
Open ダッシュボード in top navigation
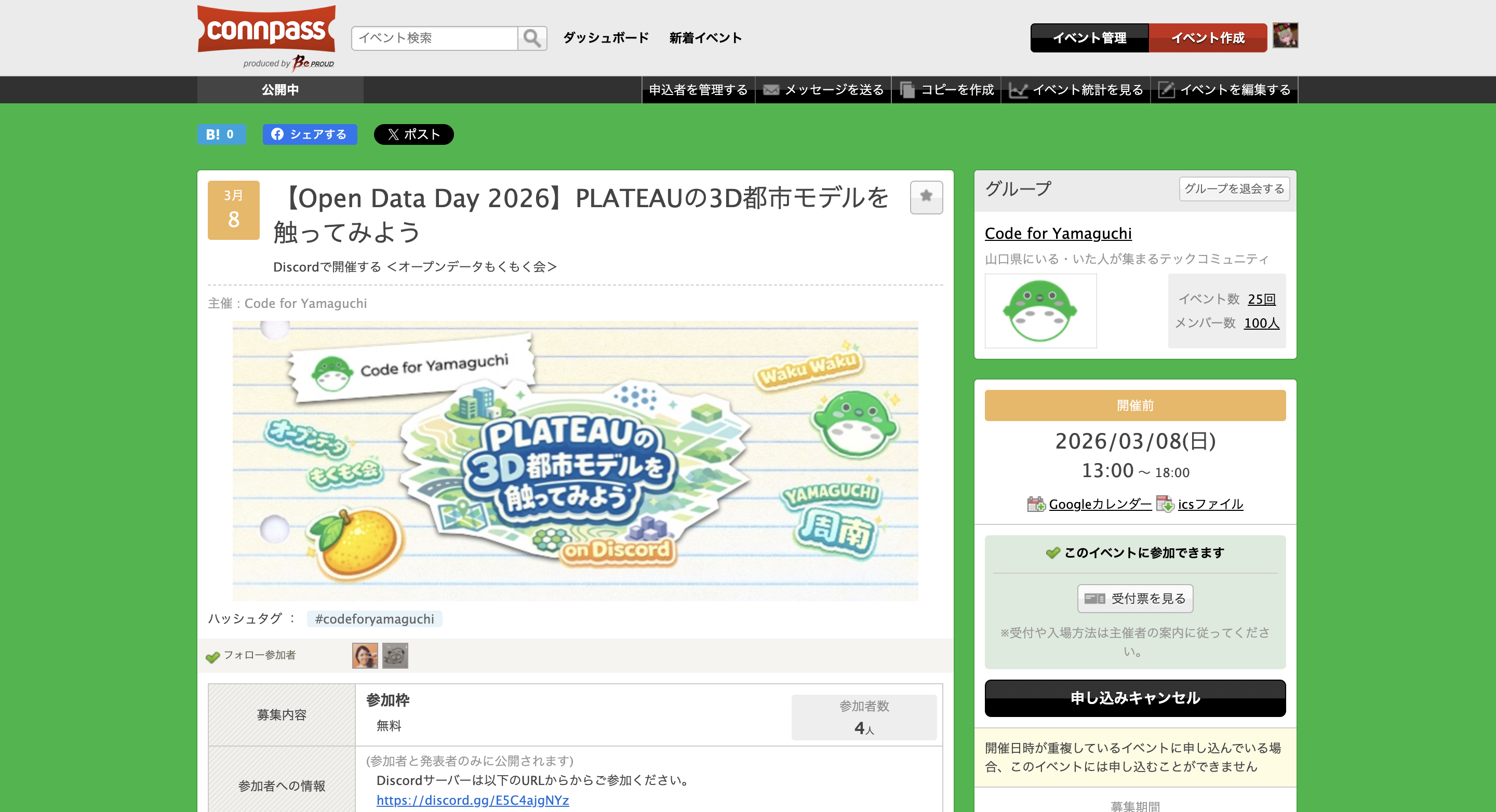point(606,38)
